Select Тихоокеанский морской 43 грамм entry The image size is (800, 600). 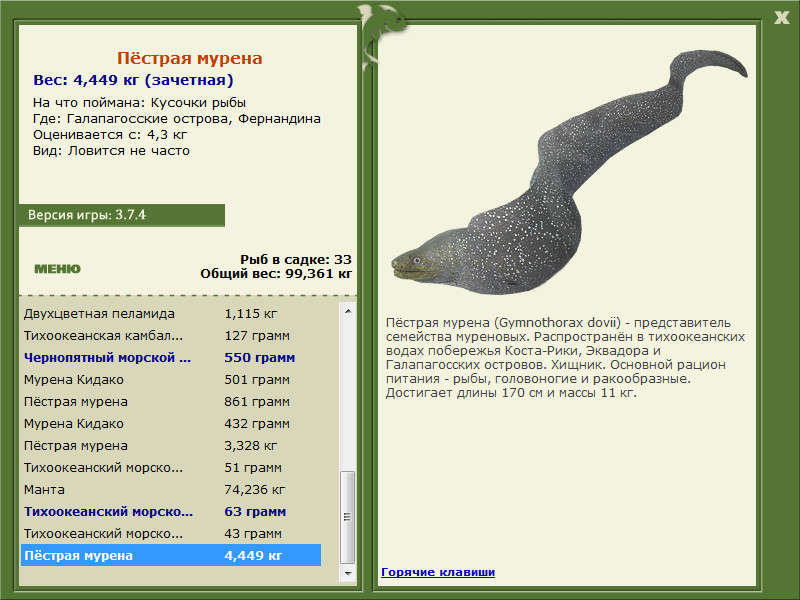(x=171, y=533)
